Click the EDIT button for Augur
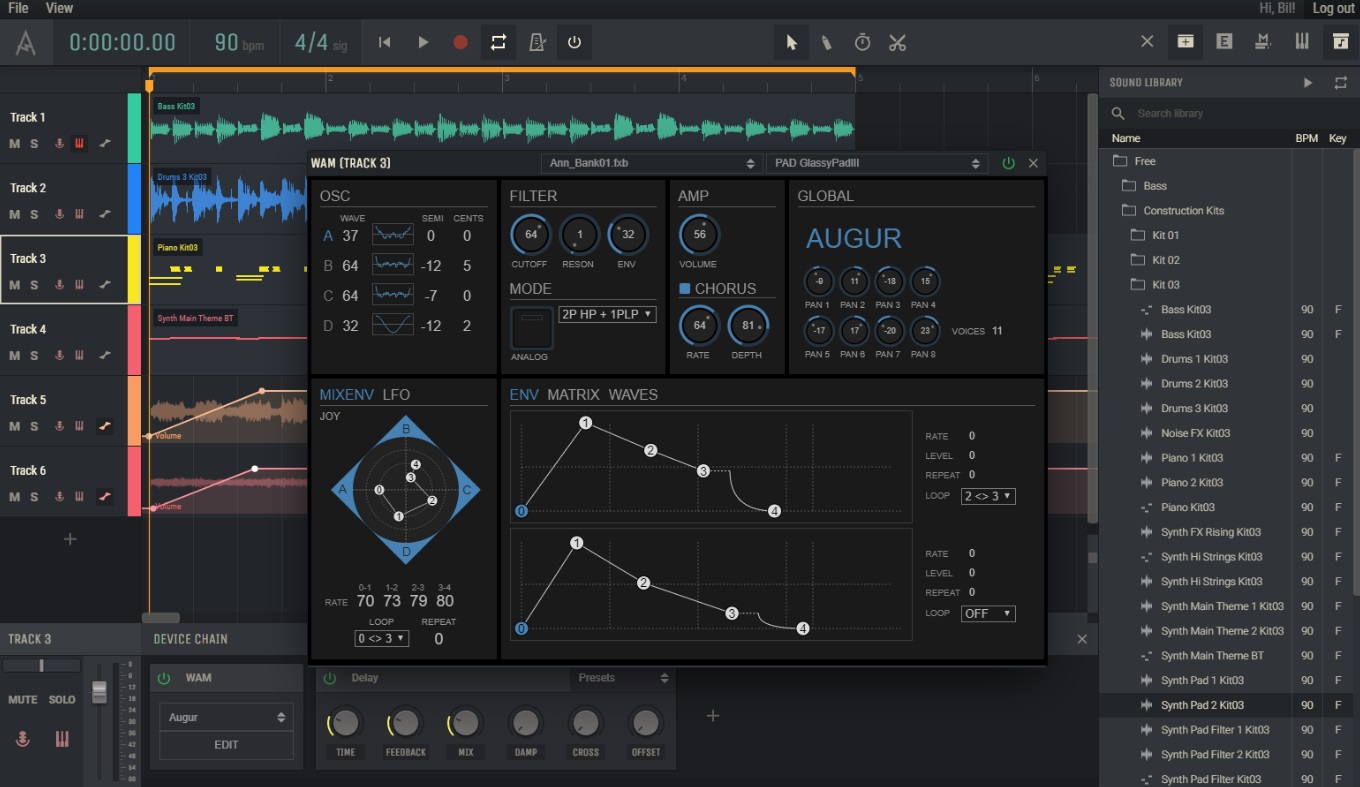This screenshot has height=787, width=1360. tap(226, 745)
